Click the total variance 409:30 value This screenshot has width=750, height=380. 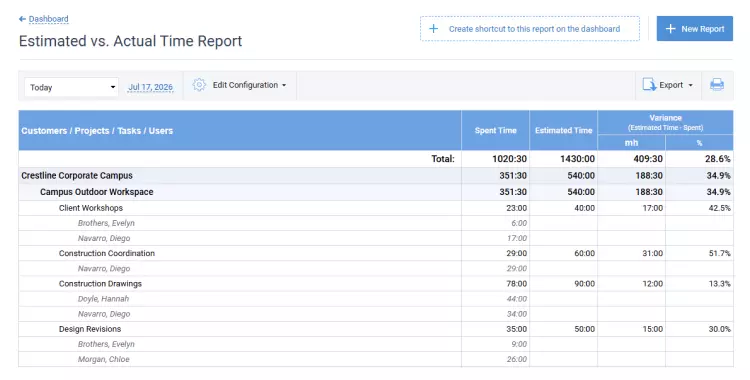648,159
